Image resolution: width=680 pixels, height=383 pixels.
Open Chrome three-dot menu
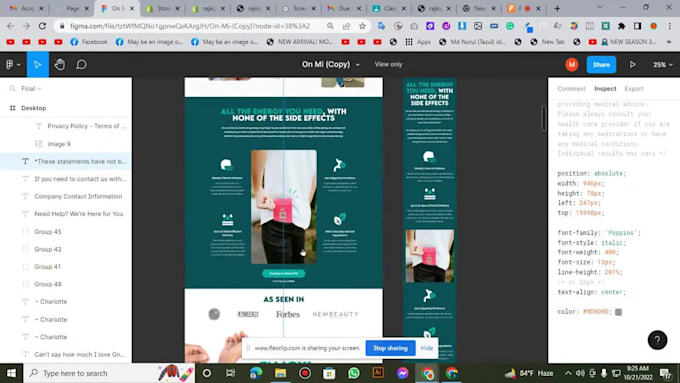pos(669,26)
